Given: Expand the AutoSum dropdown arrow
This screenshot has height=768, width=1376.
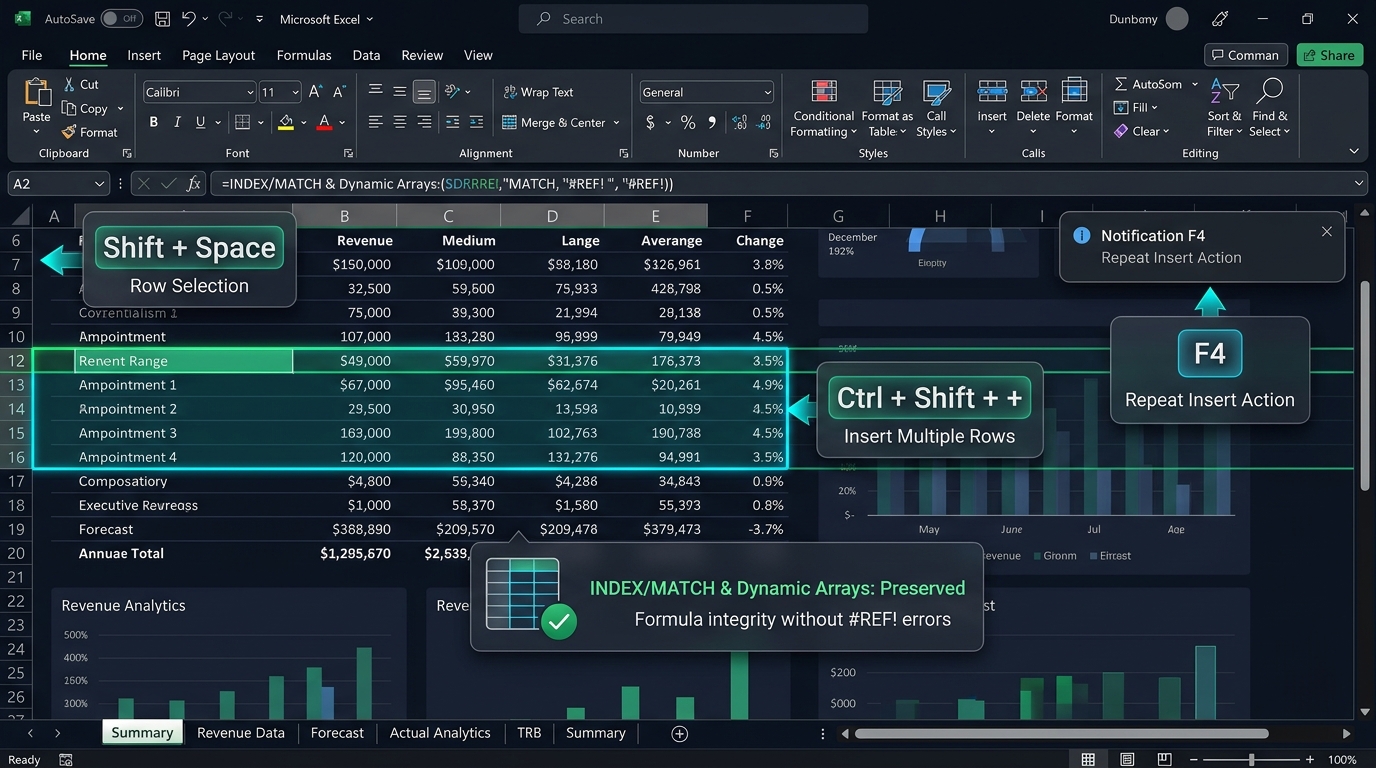Looking at the screenshot, I should [x=1195, y=85].
